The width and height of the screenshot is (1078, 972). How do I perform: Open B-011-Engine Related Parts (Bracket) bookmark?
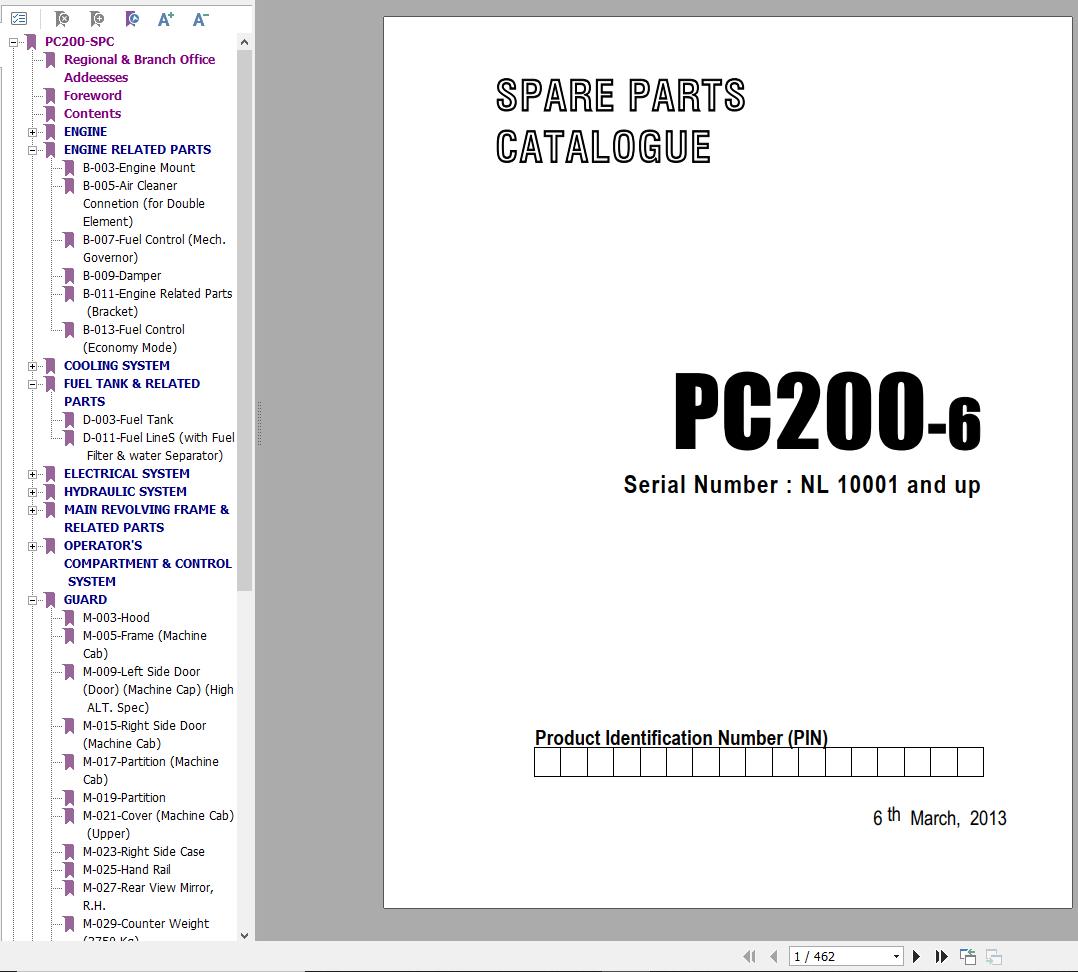click(157, 302)
